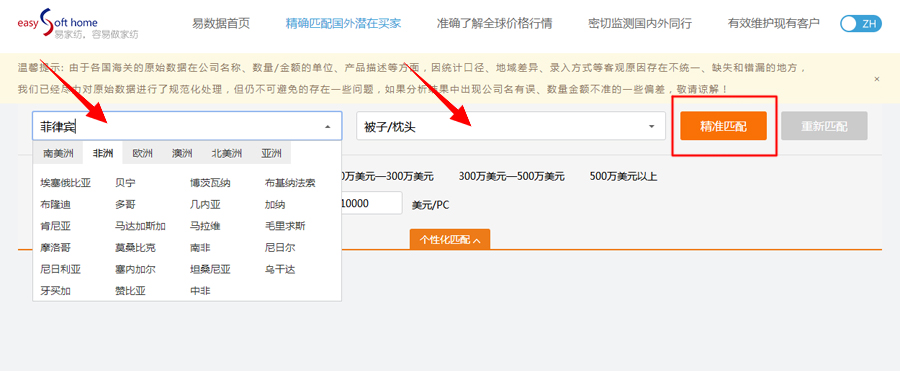Choose 南非 from the country list
Viewport: 900px width, 371px height.
(200, 248)
